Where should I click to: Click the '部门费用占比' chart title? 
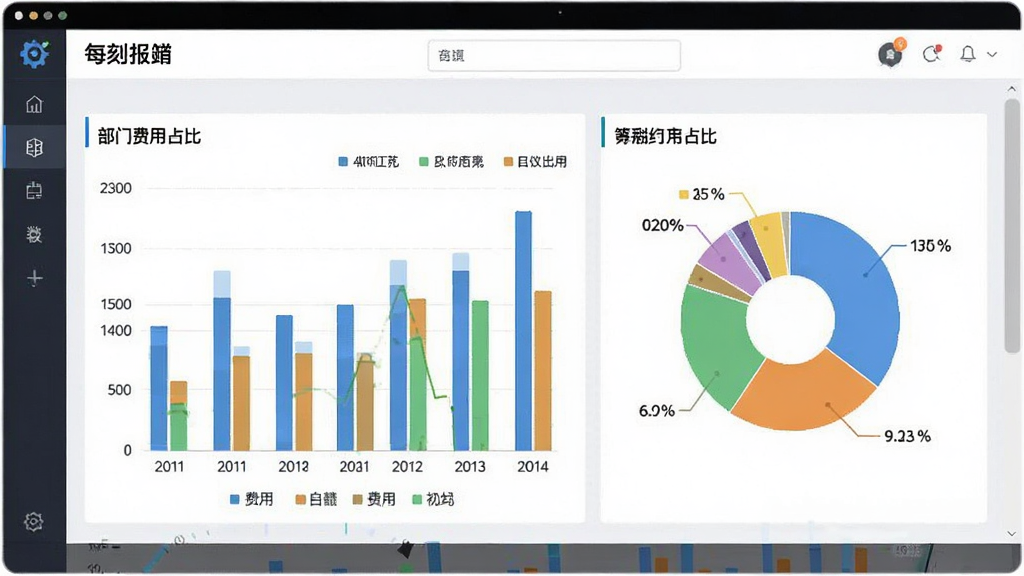point(149,136)
